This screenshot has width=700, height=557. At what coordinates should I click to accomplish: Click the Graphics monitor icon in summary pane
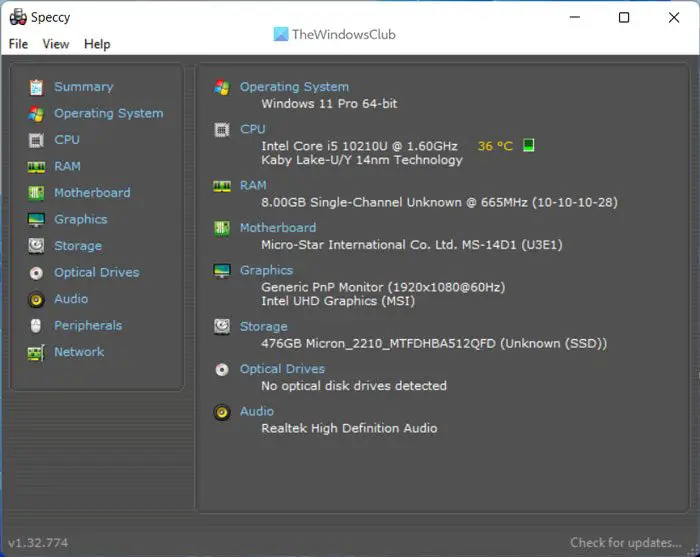coord(222,270)
